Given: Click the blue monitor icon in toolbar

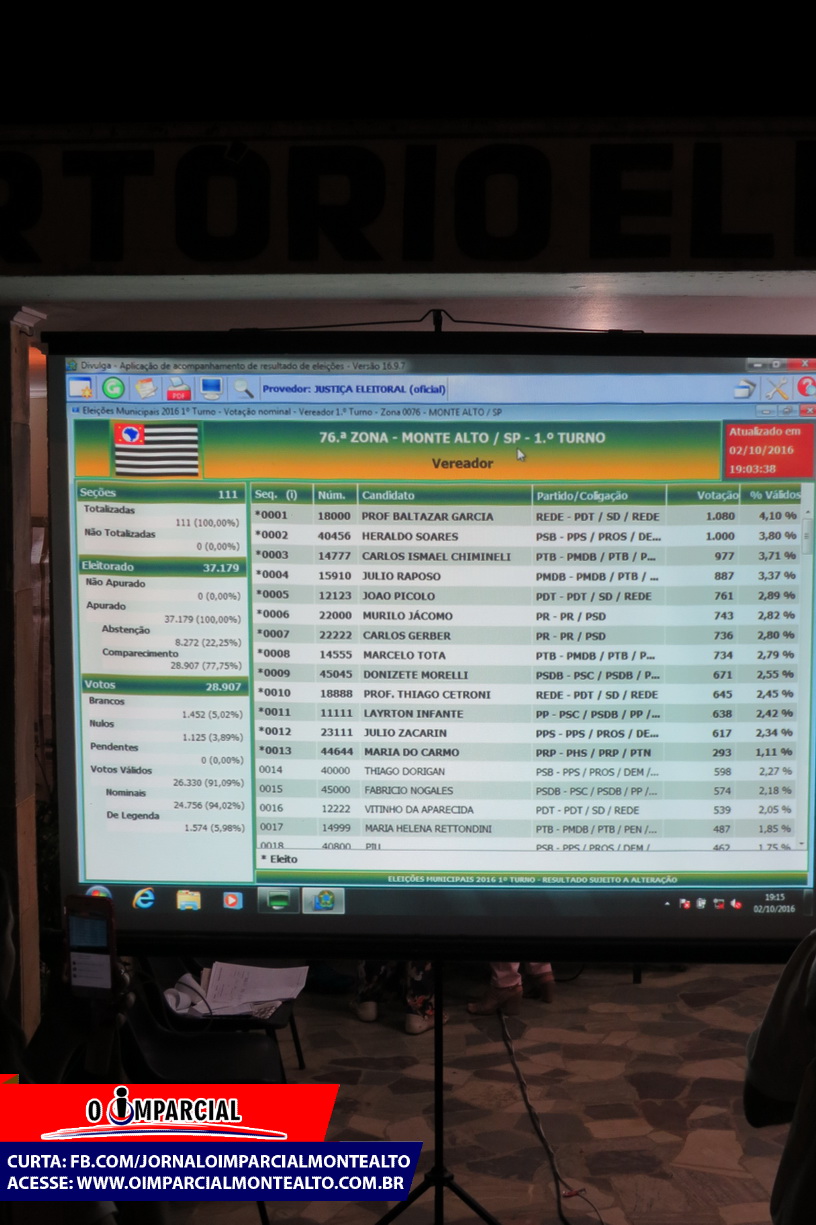Looking at the screenshot, I should click(211, 388).
